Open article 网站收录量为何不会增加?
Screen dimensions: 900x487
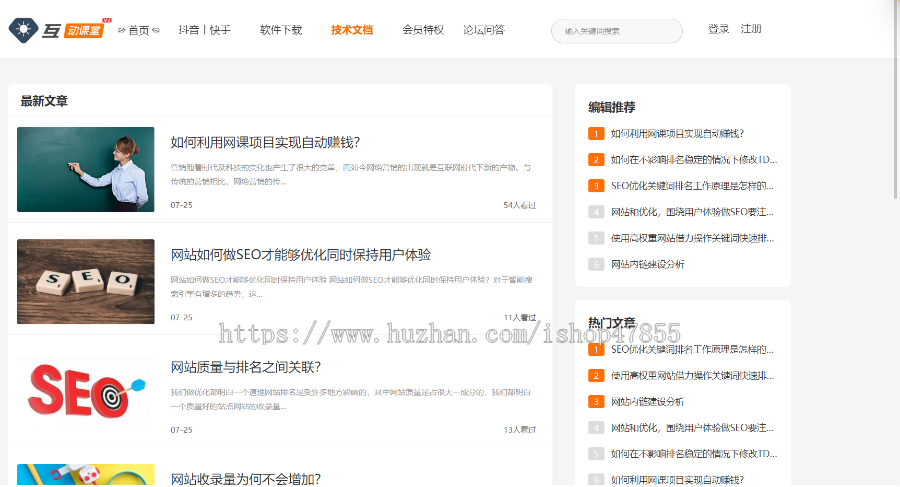[246, 478]
